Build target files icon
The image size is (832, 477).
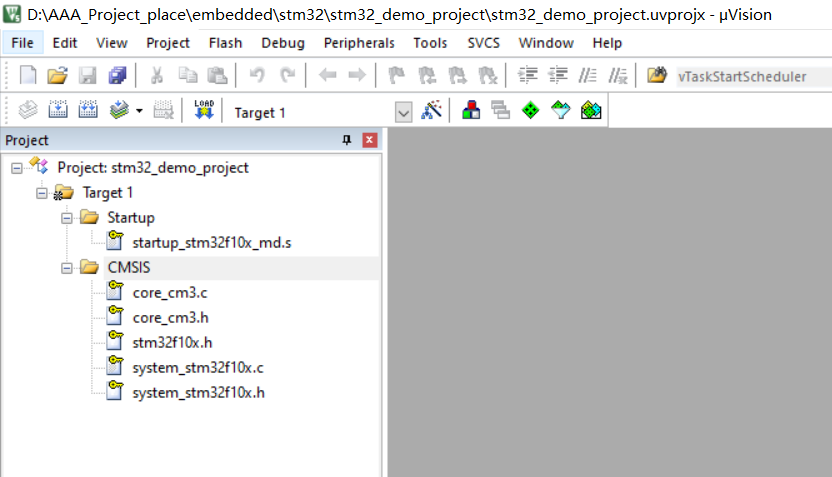(58, 110)
